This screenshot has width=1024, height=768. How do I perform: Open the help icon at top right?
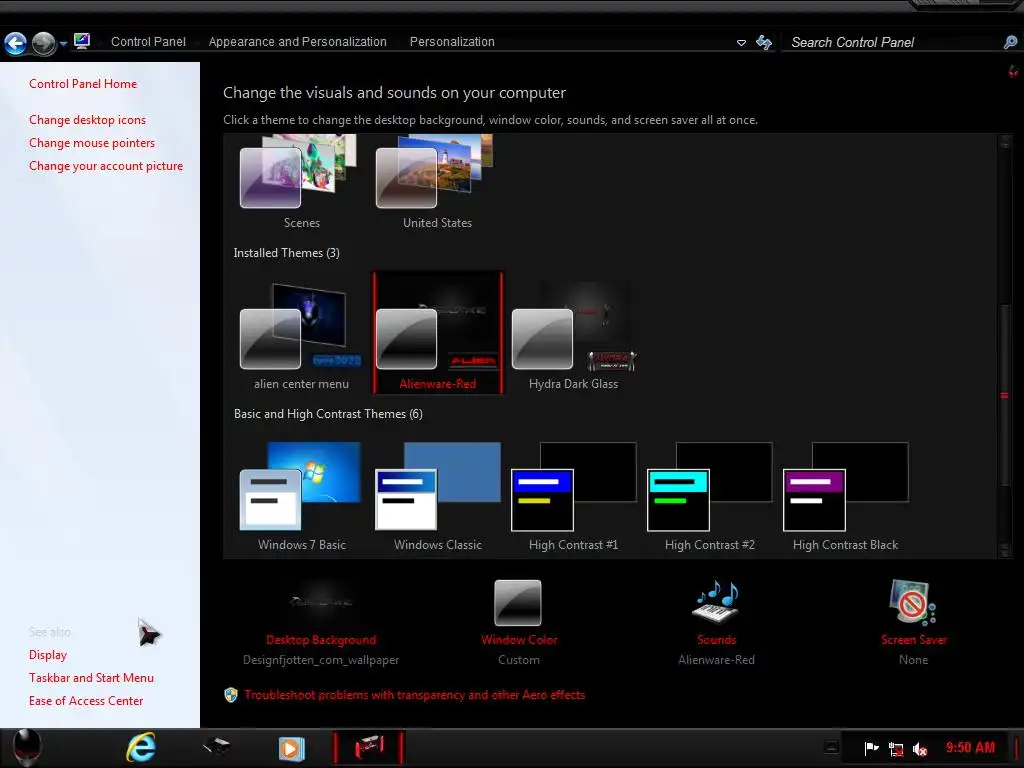[1013, 71]
